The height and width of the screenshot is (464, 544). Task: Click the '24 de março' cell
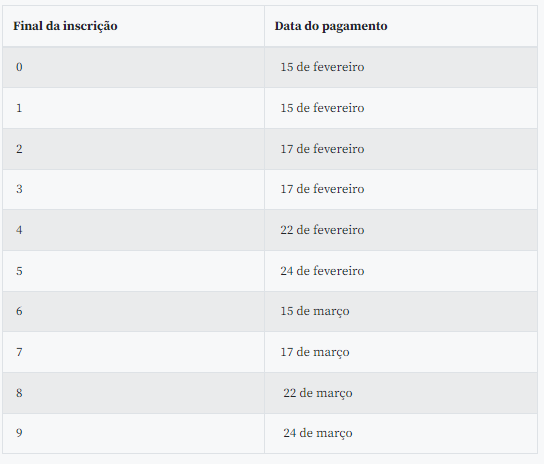pos(401,433)
